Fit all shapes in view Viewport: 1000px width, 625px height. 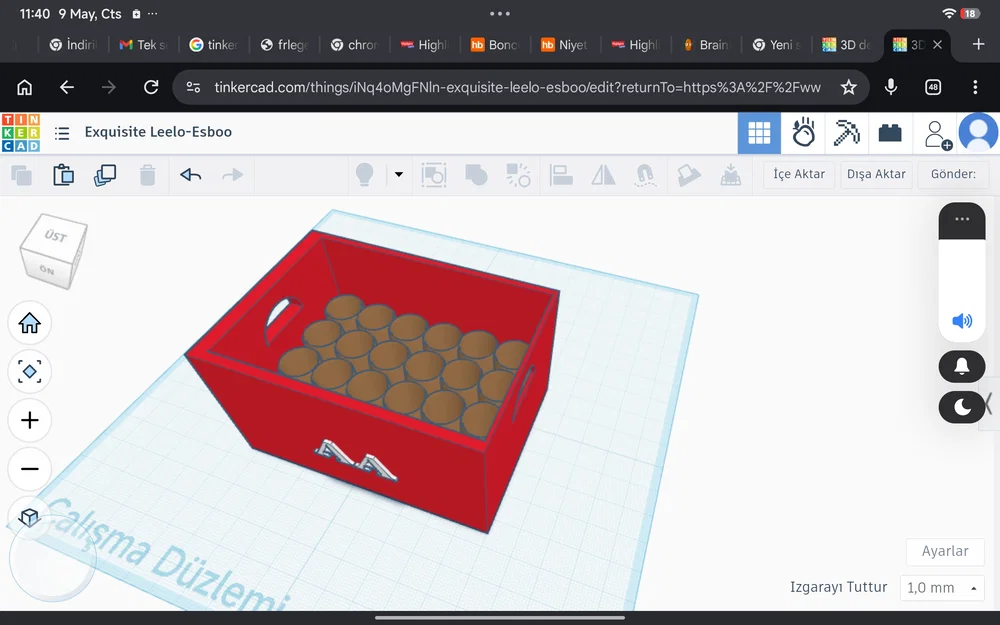tap(30, 372)
